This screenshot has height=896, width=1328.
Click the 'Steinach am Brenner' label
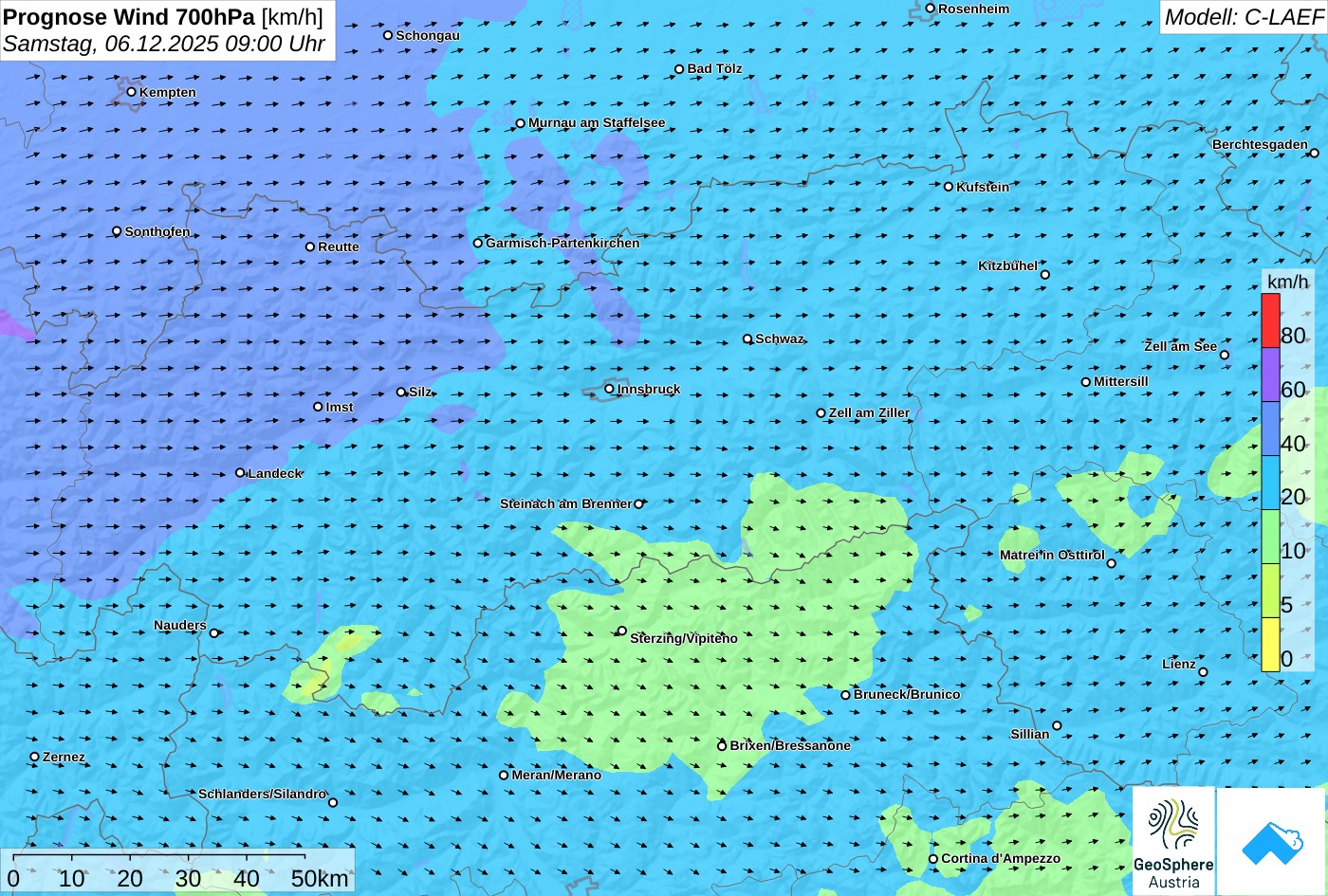pyautogui.click(x=565, y=503)
